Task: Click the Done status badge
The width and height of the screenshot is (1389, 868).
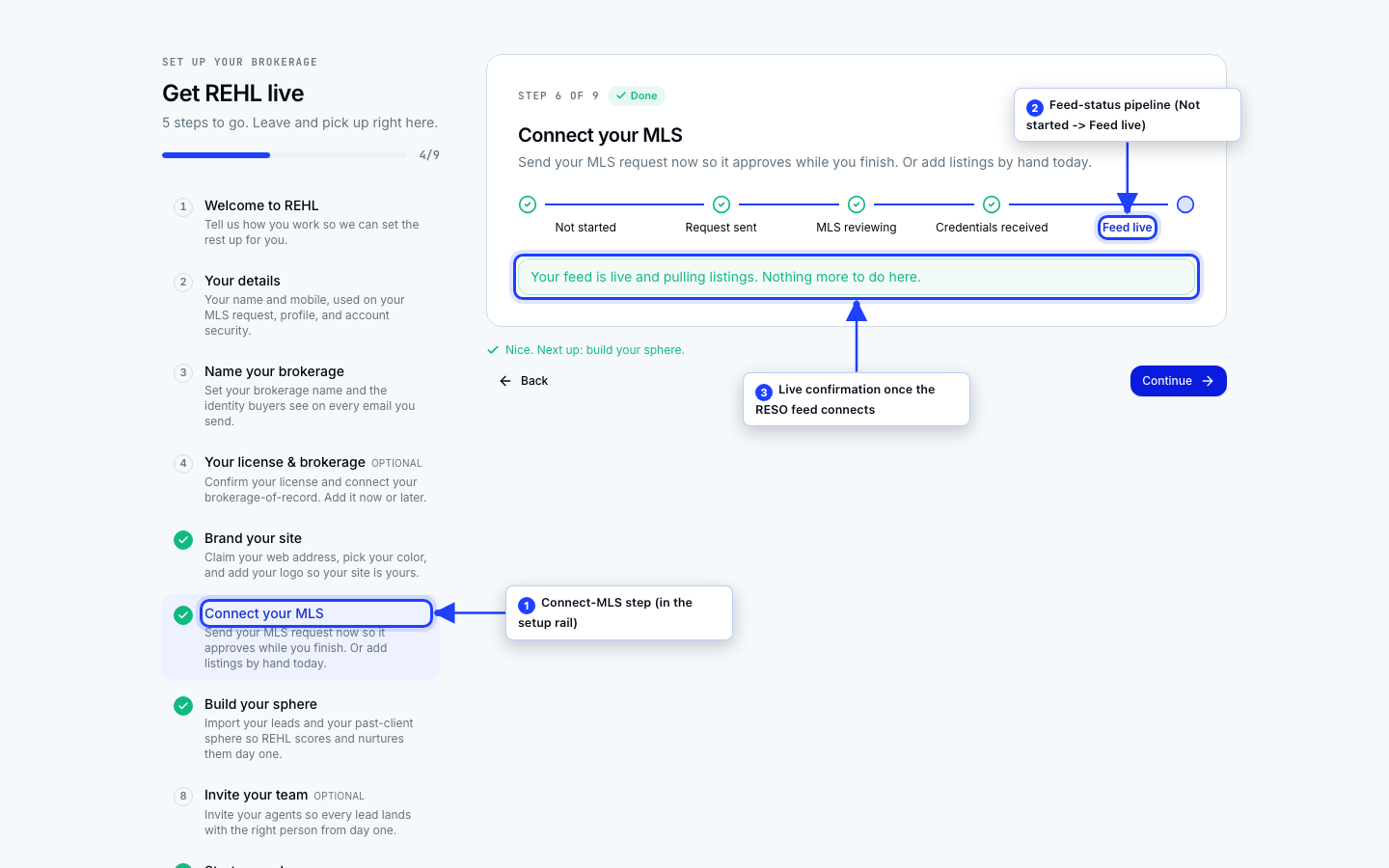Action: pos(637,95)
